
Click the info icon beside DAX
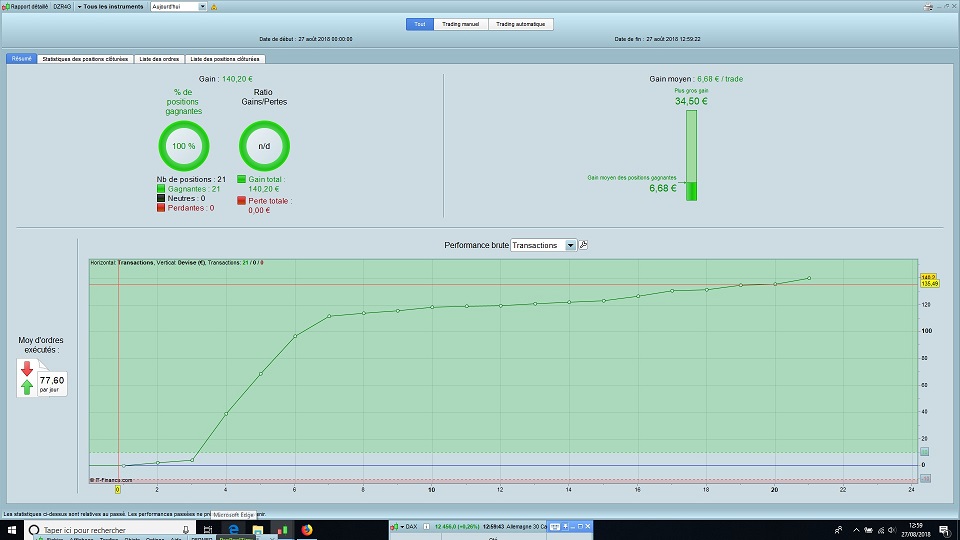coord(427,527)
